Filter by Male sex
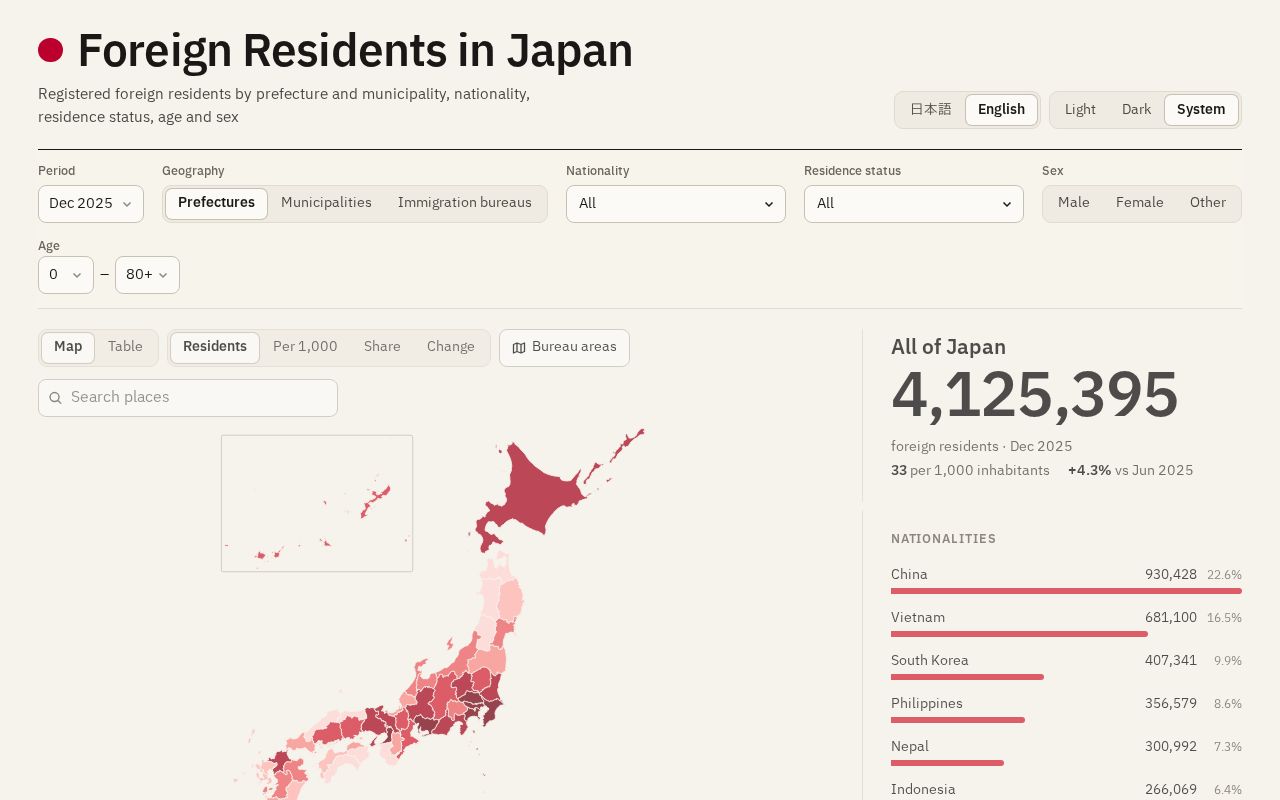Image resolution: width=1280 pixels, height=800 pixels. pos(1074,203)
